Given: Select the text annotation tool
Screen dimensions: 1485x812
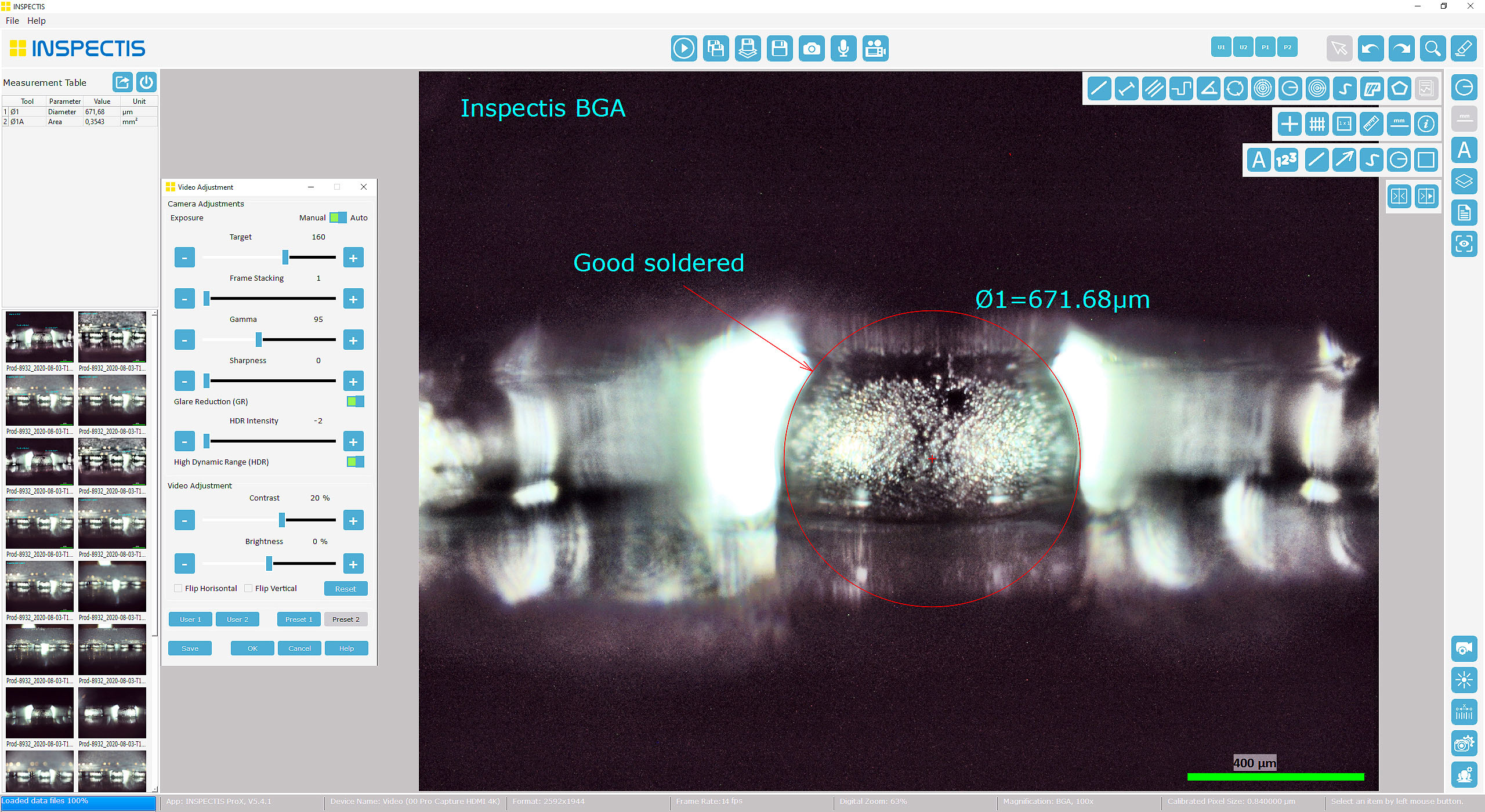Looking at the screenshot, I should tap(1258, 160).
